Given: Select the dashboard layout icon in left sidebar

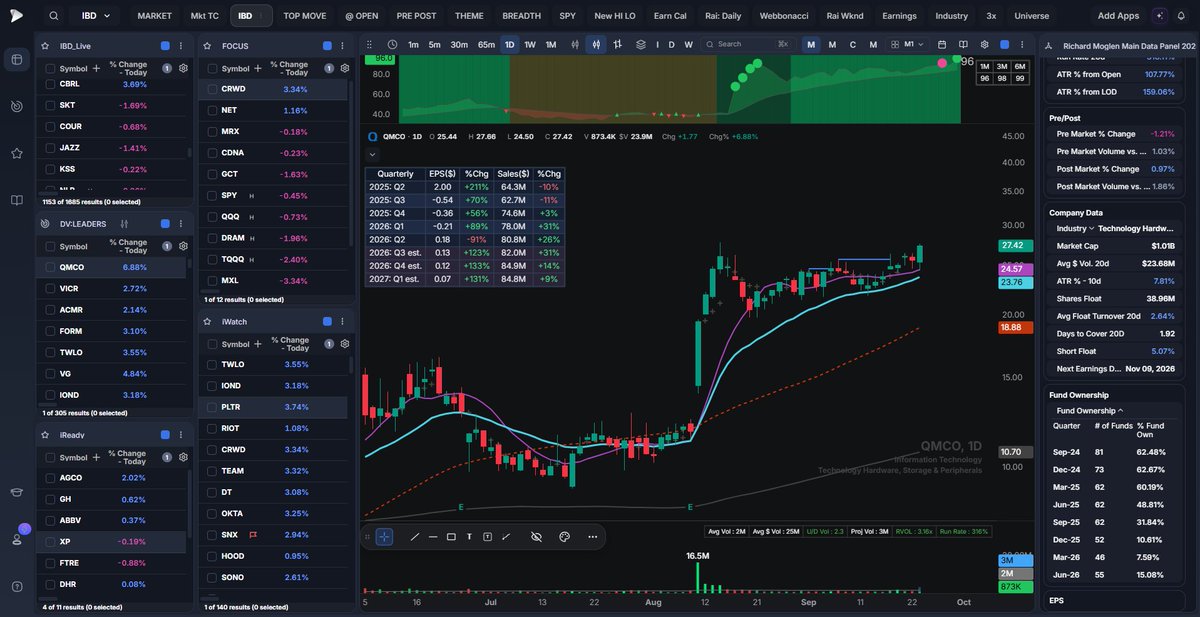Looking at the screenshot, I should click(17, 59).
